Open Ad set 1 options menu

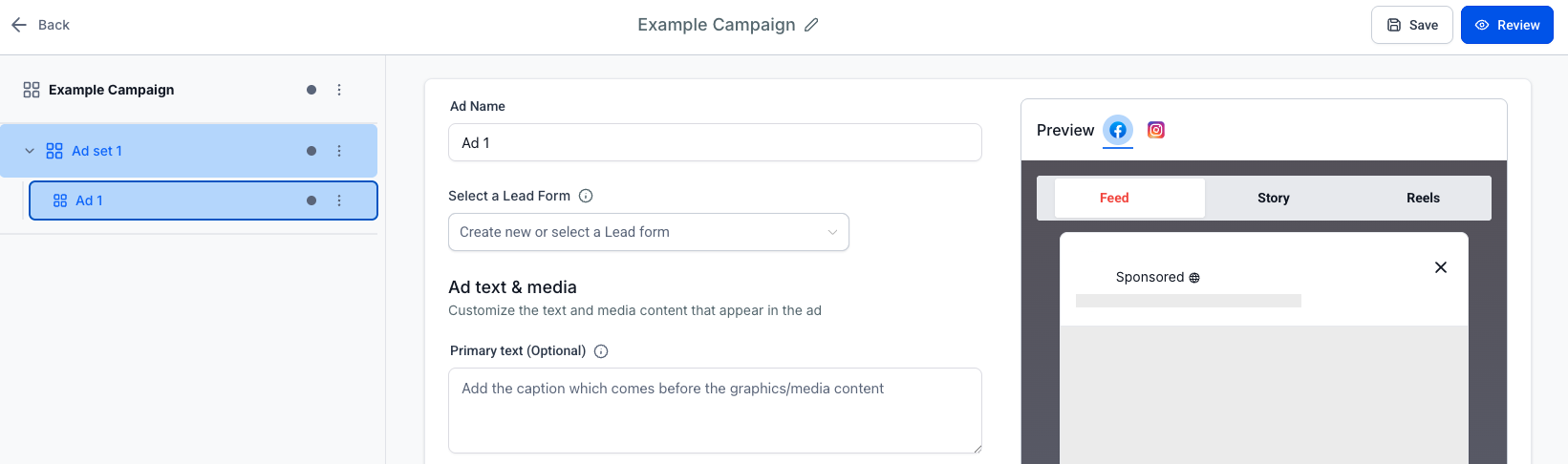339,151
